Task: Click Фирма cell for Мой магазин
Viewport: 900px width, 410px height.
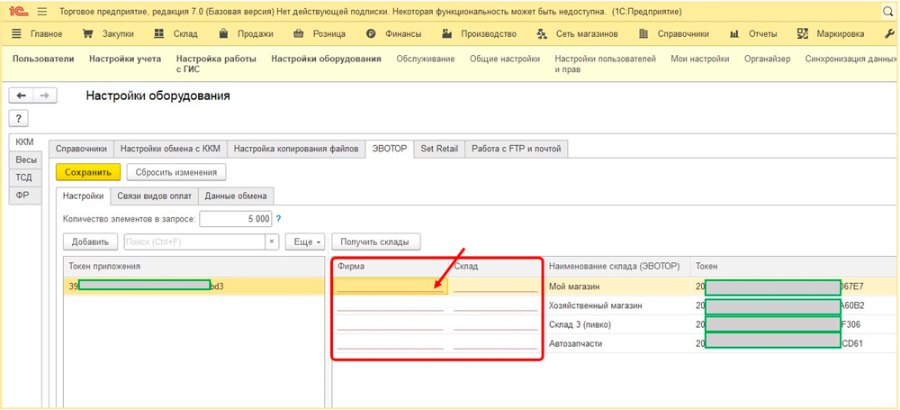Action: coord(390,286)
